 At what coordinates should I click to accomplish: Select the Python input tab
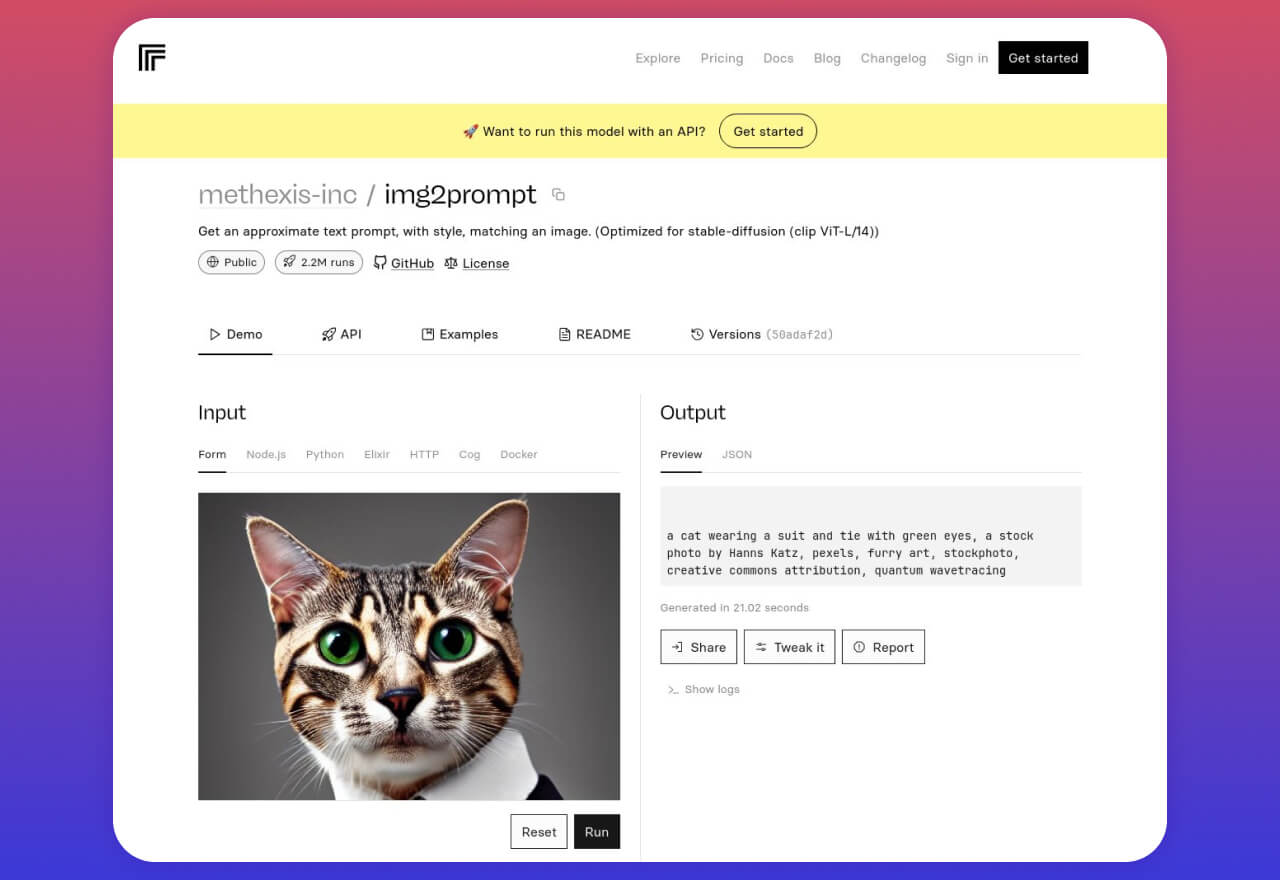tap(325, 454)
